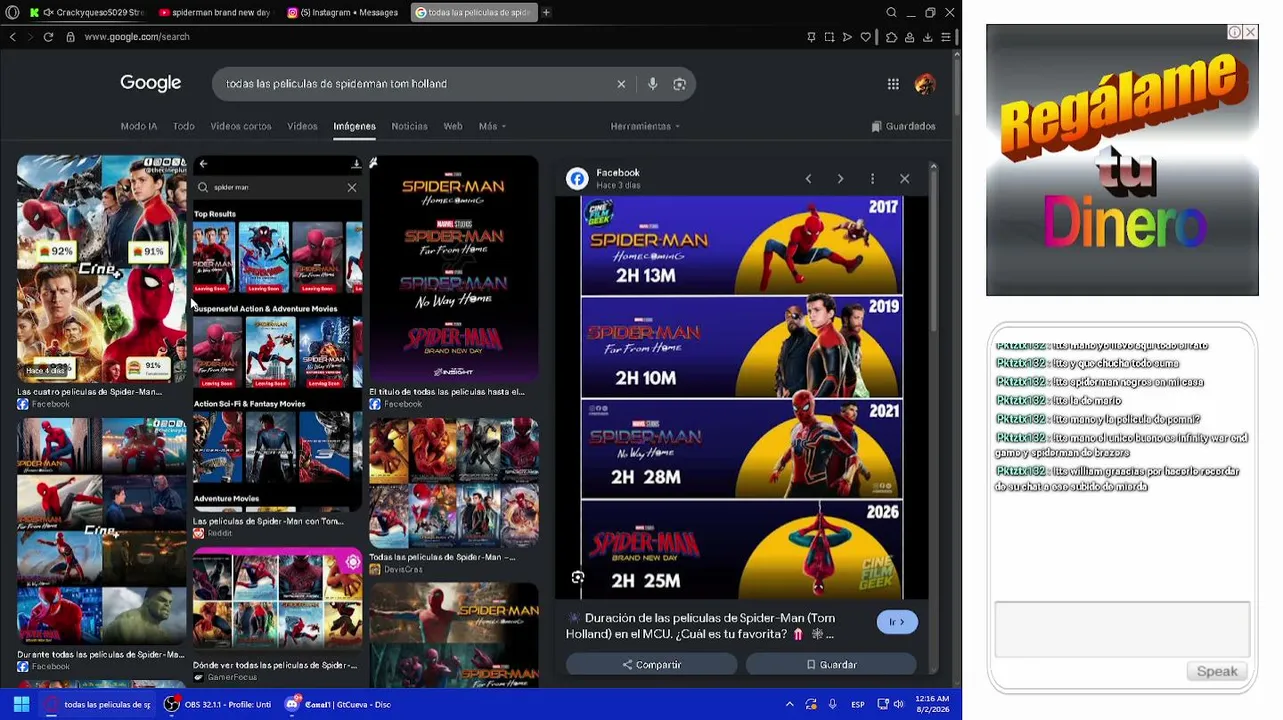Switch to the Crackyqueso5029 Kick stream tab
Image resolution: width=1283 pixels, height=720 pixels.
point(88,12)
